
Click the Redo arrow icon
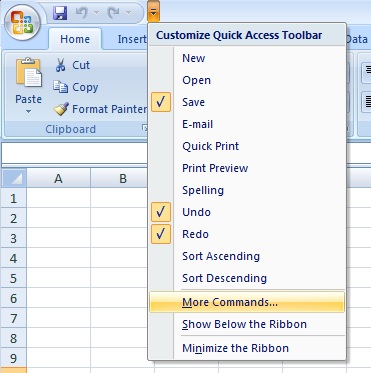[x=113, y=13]
